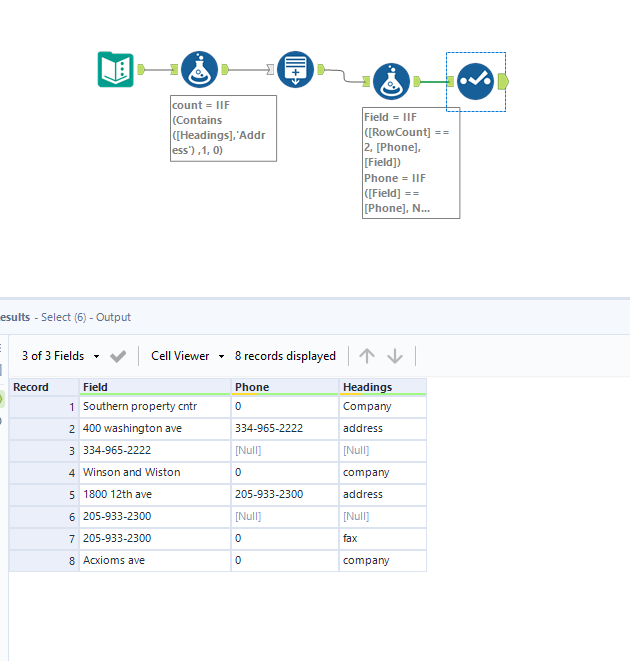Click the Phone column header
630x661 pixels.
pos(285,387)
